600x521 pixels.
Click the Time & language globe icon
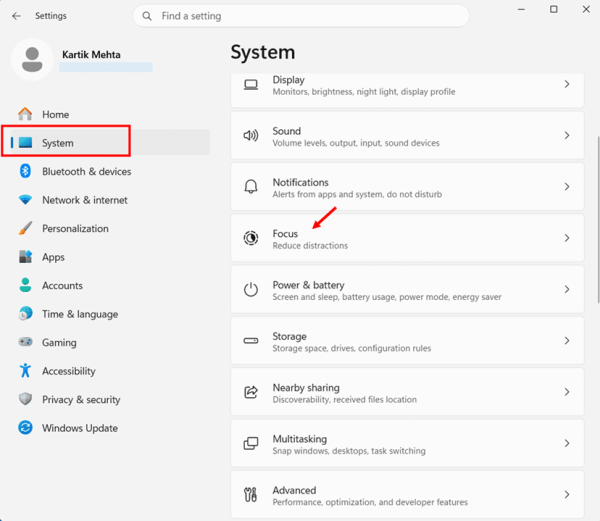pos(25,314)
